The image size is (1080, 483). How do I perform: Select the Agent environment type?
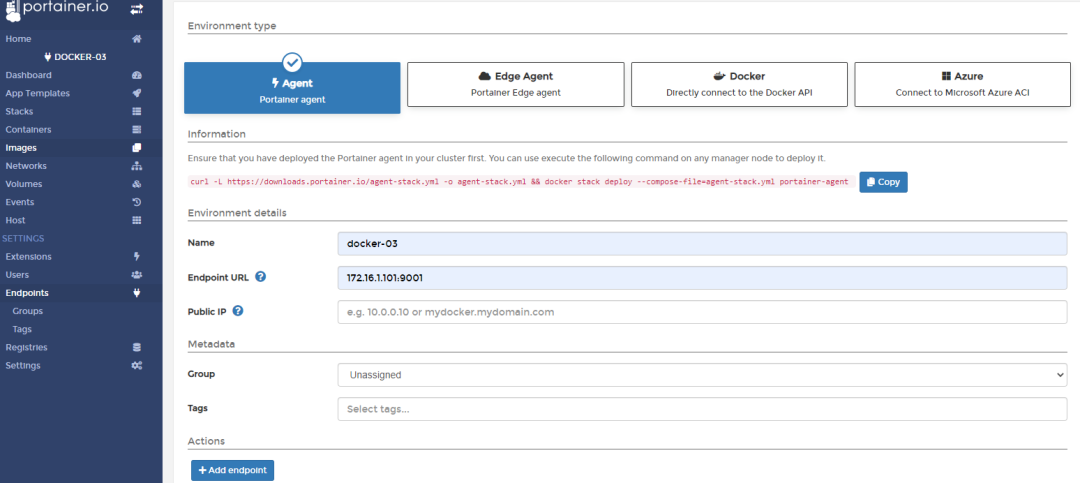coord(292,88)
